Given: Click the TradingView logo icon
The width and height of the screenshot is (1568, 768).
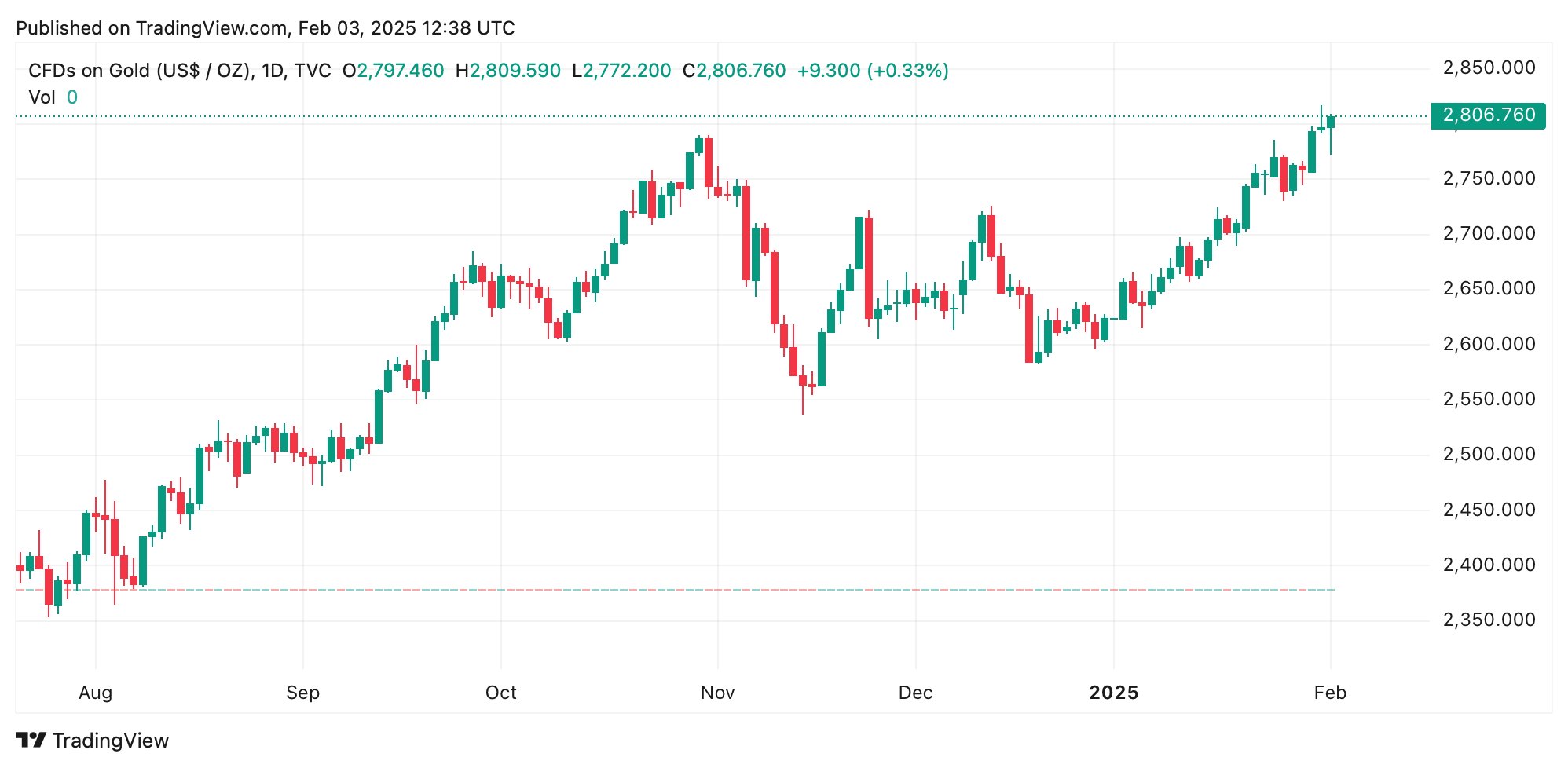Looking at the screenshot, I should (x=31, y=741).
